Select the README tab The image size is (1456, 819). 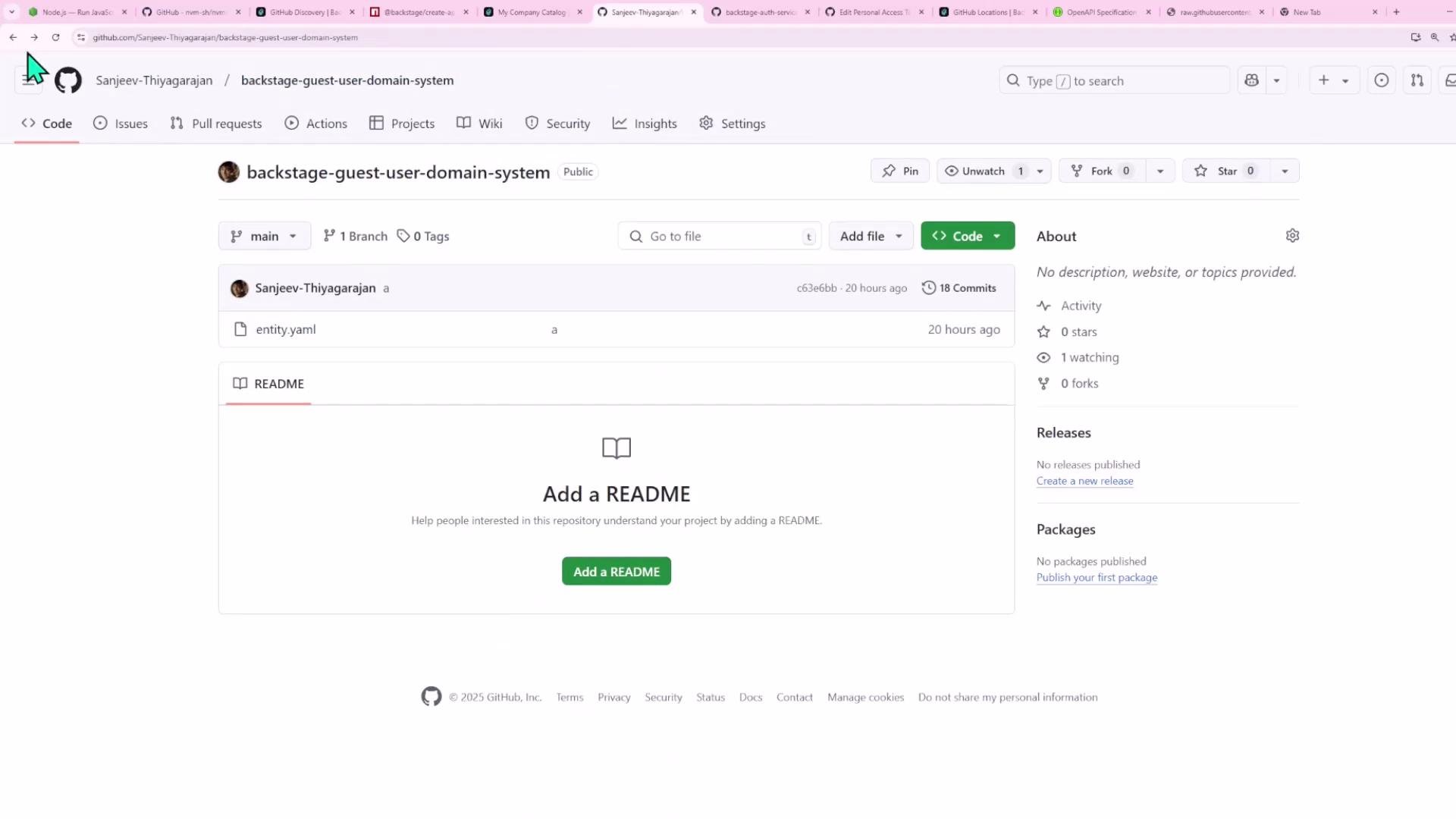pos(268,384)
